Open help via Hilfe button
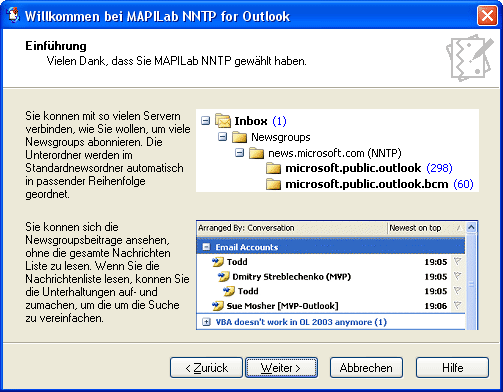Viewport: 503px width, 392px height. (x=452, y=368)
